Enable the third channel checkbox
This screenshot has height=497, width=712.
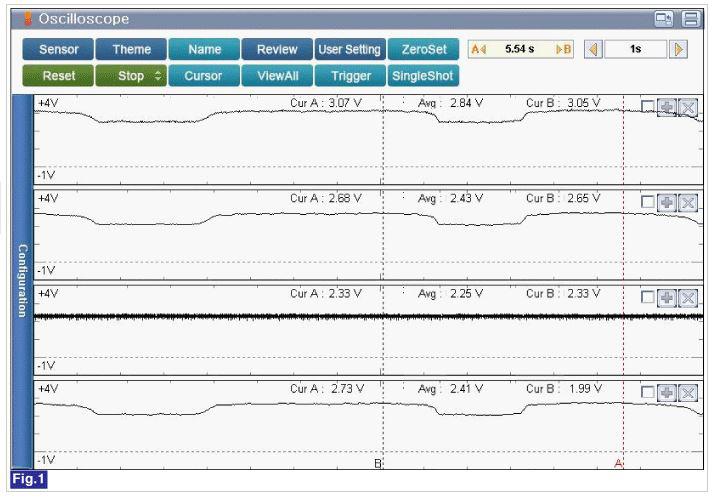(648, 297)
